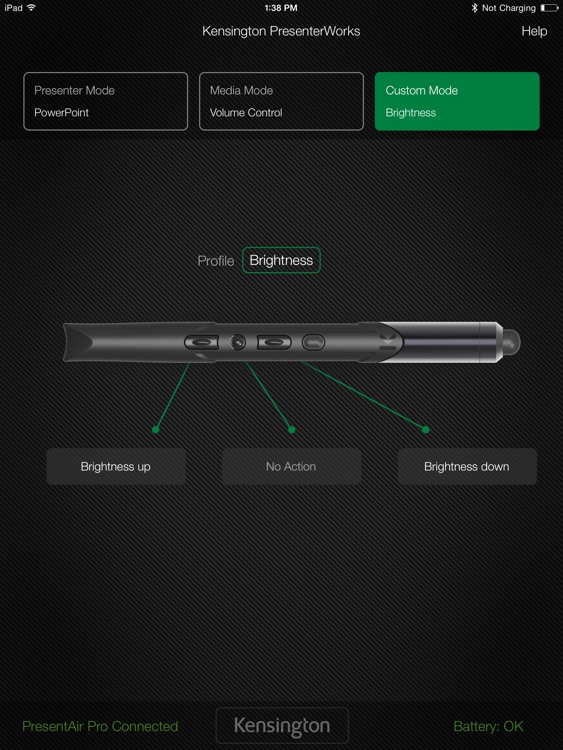563x750 pixels.
Task: Click the green dot above Brightness up
Action: (155, 430)
